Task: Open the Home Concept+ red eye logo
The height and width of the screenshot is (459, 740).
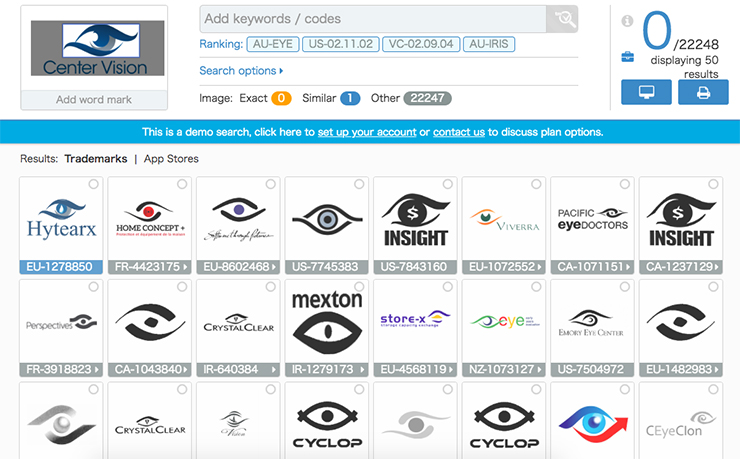Action: click(150, 219)
